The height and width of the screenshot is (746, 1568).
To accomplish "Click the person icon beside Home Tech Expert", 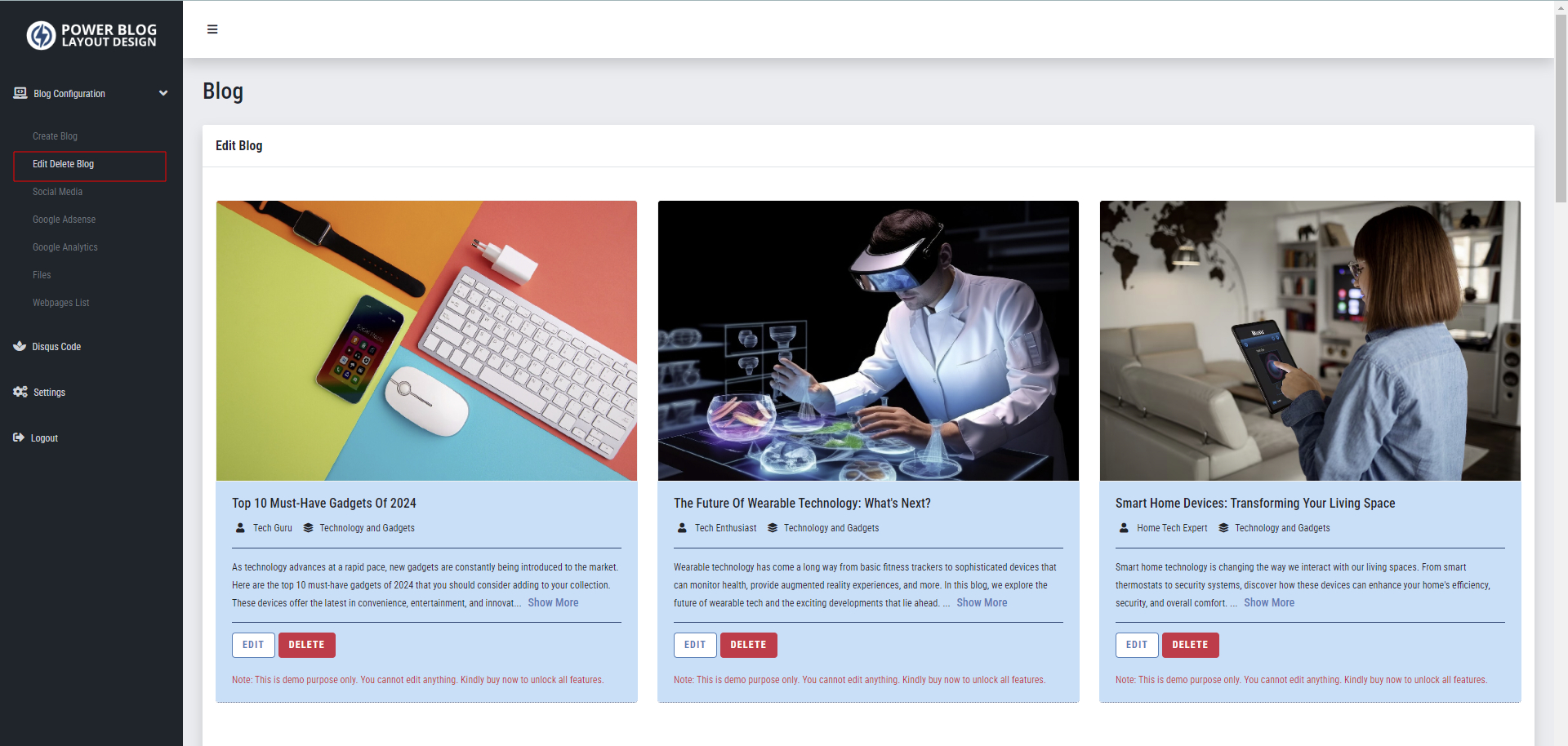I will coord(1123,528).
